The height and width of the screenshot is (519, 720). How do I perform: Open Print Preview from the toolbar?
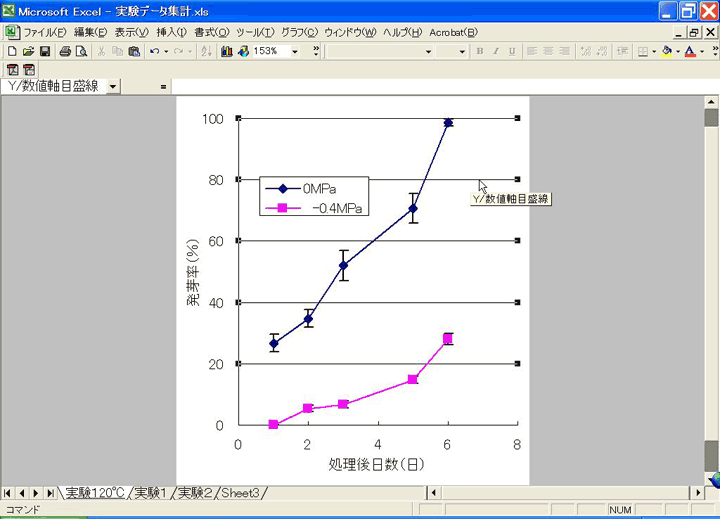click(x=81, y=51)
